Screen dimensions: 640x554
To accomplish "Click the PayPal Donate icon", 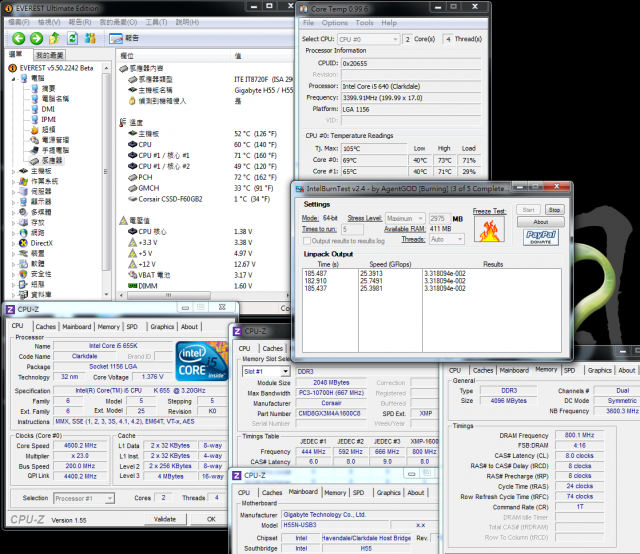I will point(540,237).
